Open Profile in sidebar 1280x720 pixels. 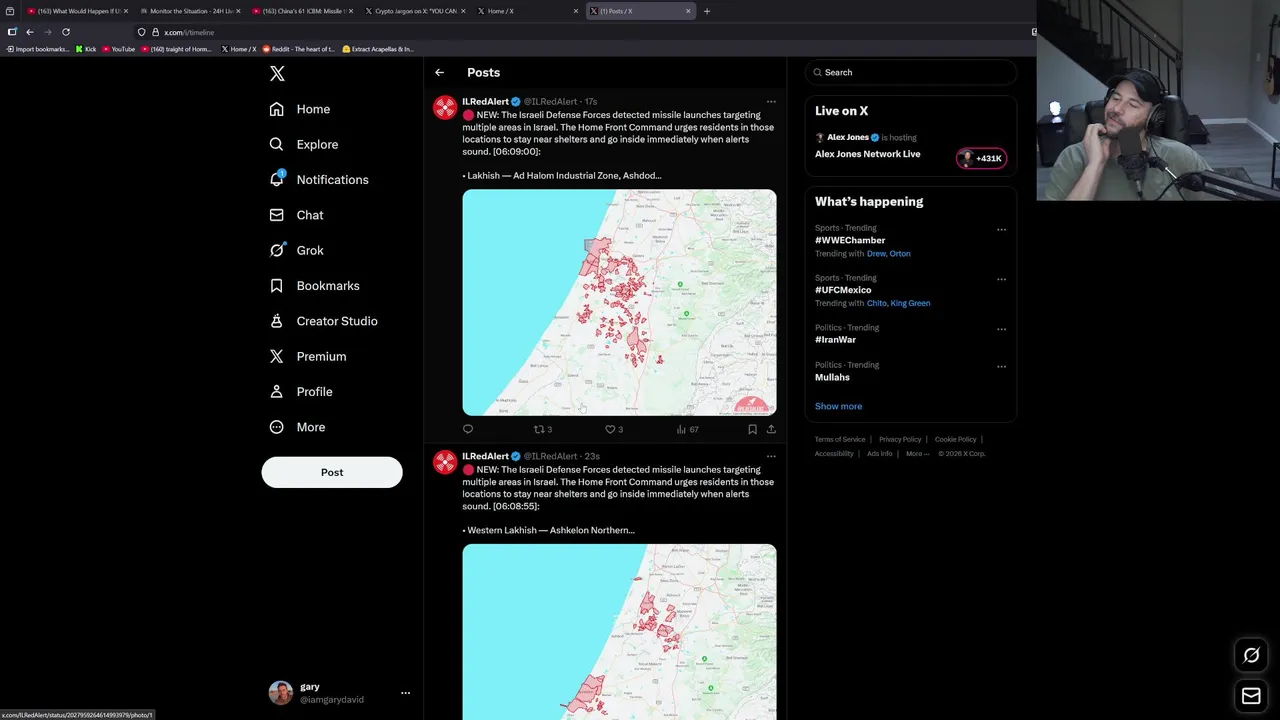[300, 392]
